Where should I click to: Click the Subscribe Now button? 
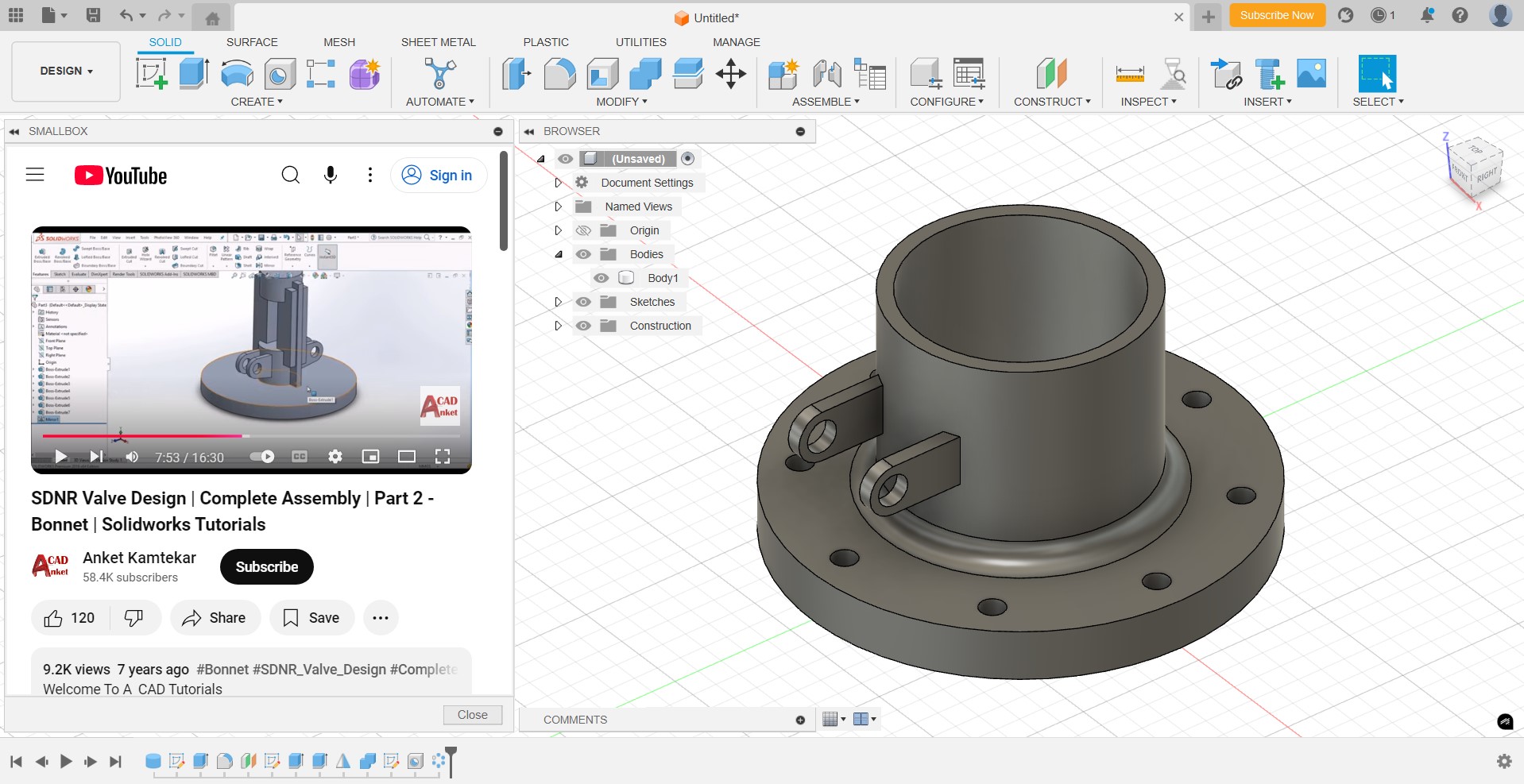coord(1276,15)
